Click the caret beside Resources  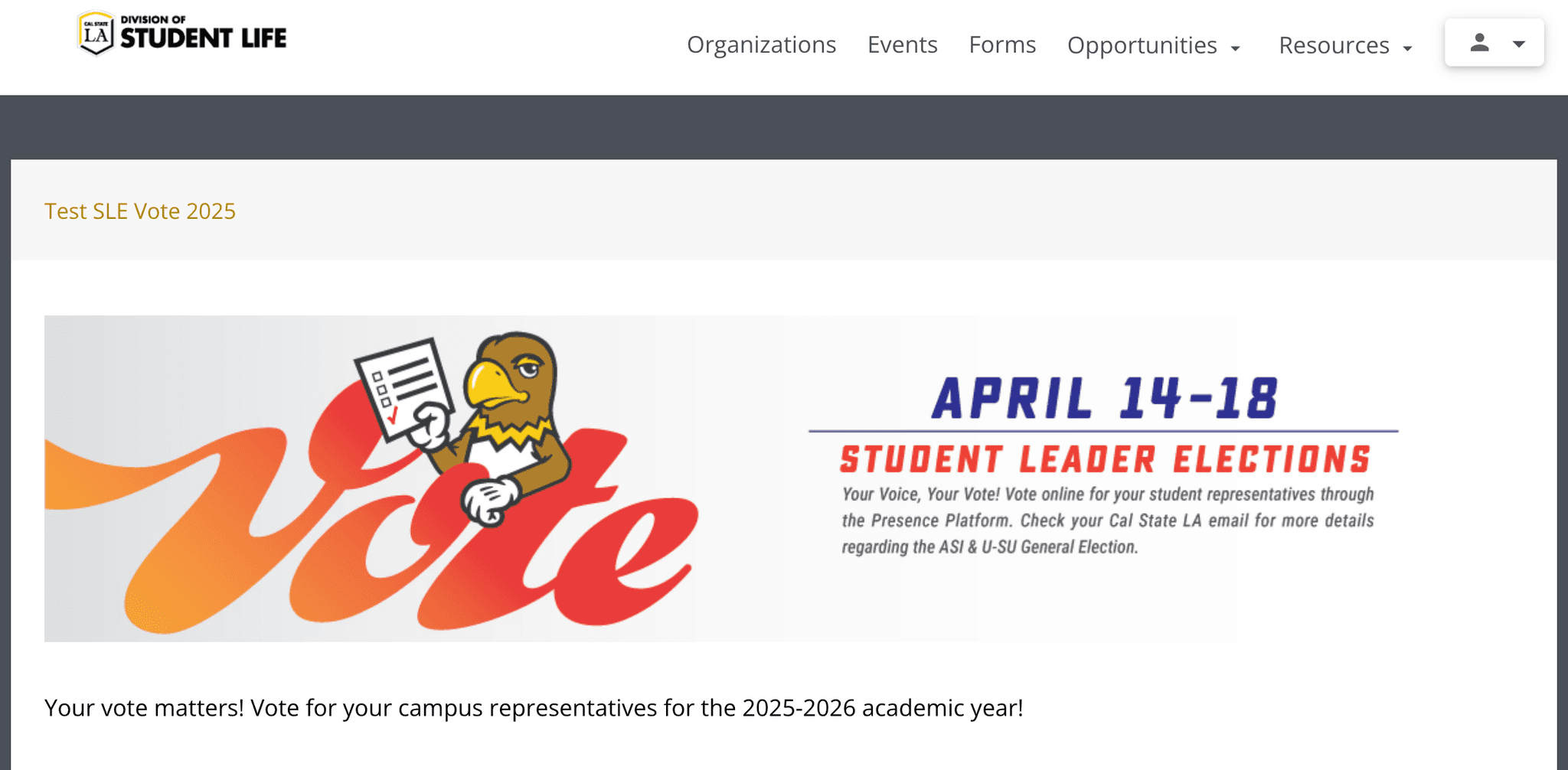pyautogui.click(x=1407, y=49)
